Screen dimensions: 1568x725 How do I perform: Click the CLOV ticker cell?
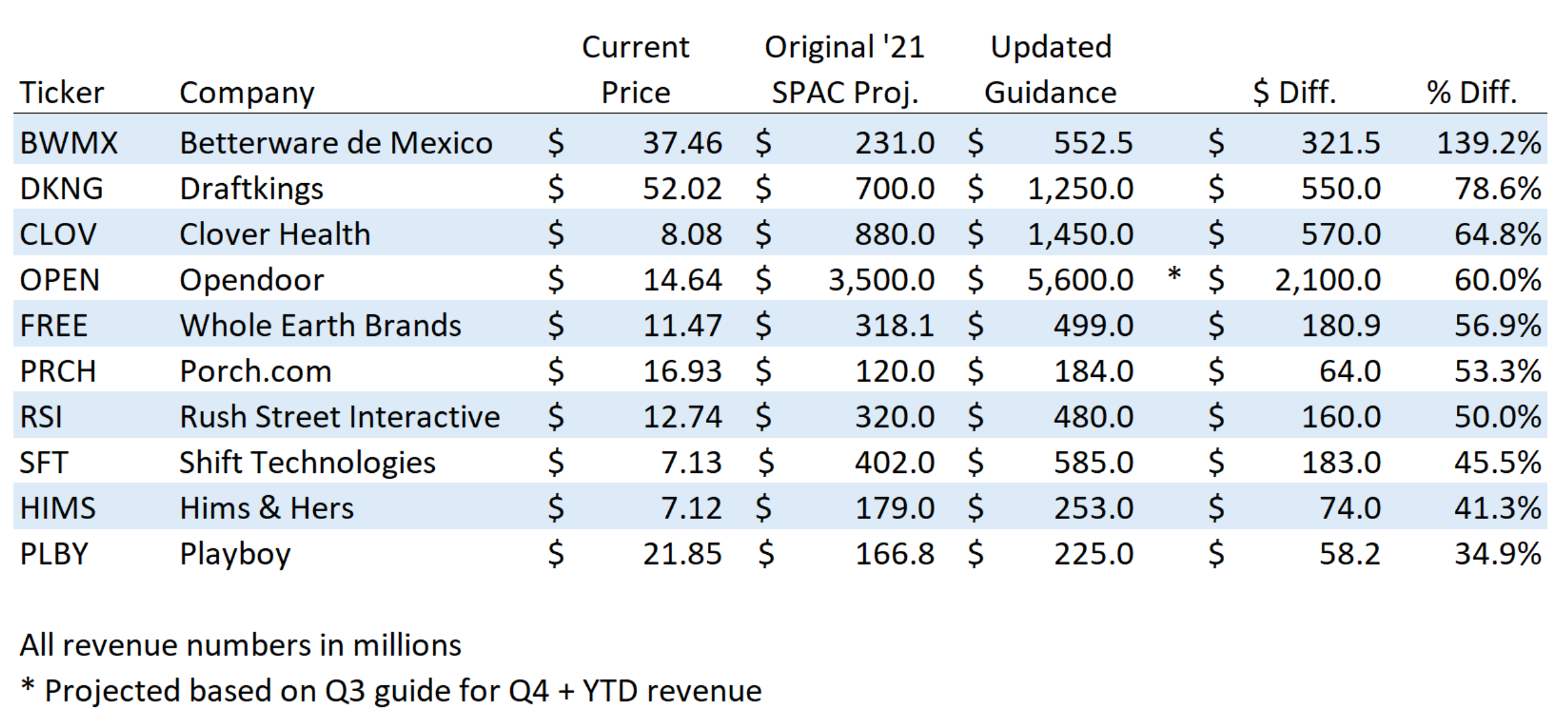pos(59,234)
